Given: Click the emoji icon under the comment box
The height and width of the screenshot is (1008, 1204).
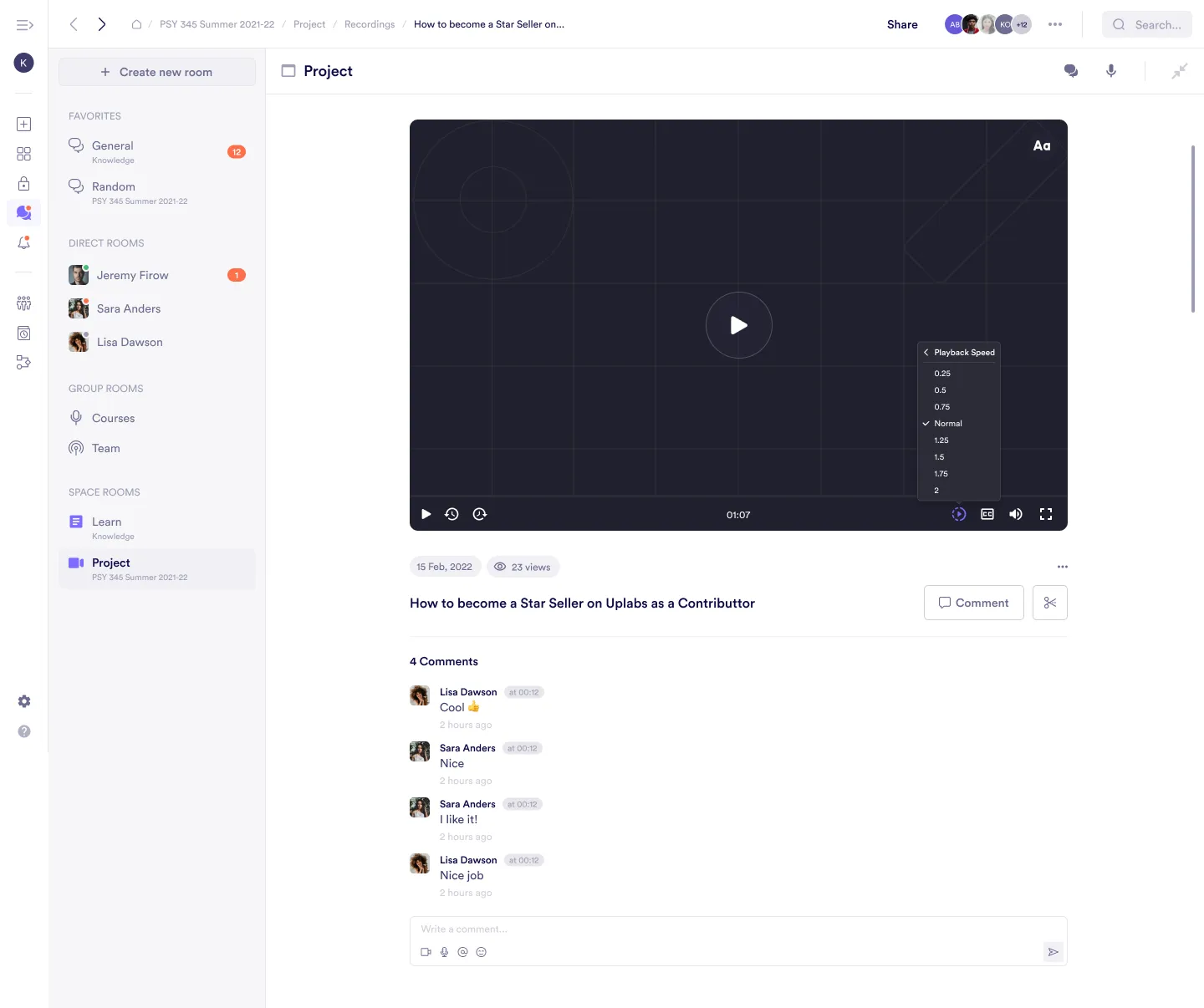Looking at the screenshot, I should (482, 952).
